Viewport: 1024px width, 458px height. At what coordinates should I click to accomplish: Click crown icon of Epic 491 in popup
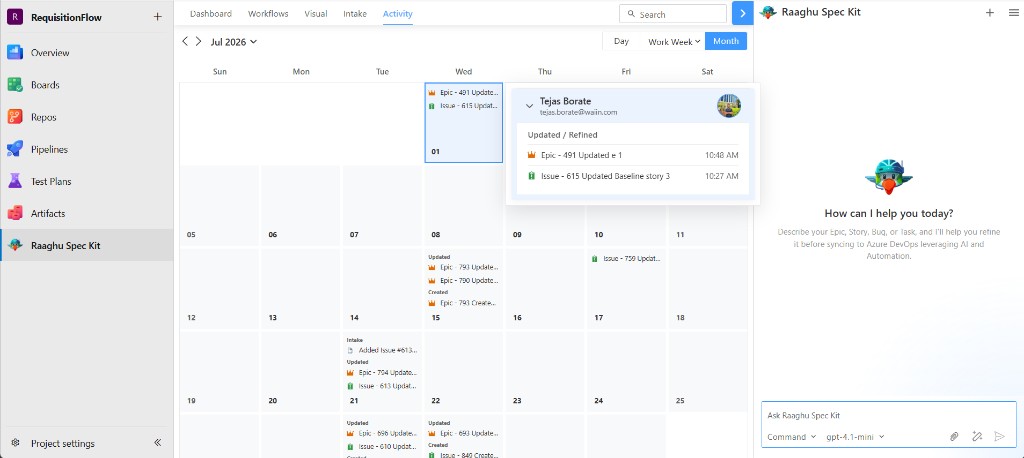(x=532, y=155)
